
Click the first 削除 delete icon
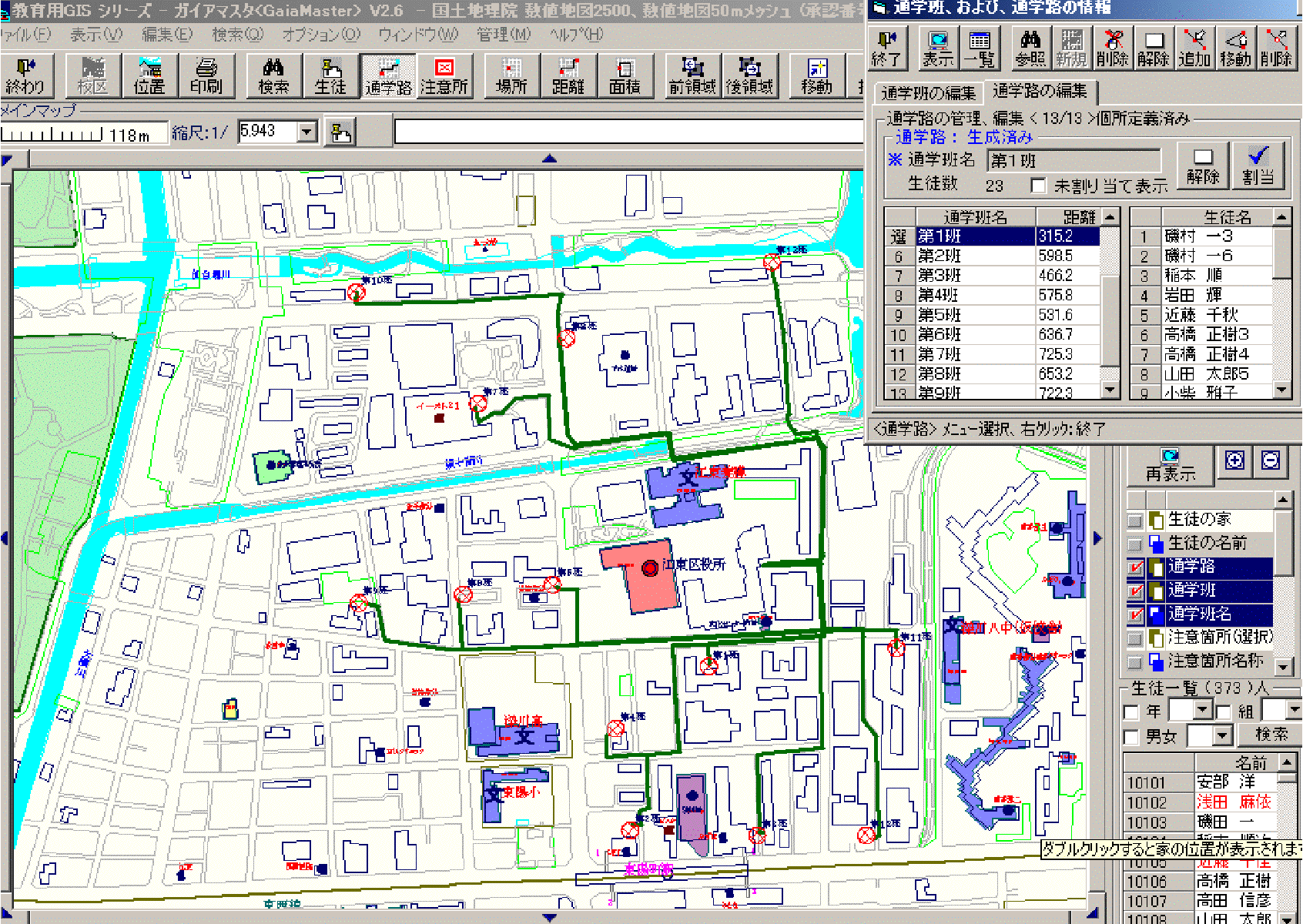pyautogui.click(x=1113, y=49)
